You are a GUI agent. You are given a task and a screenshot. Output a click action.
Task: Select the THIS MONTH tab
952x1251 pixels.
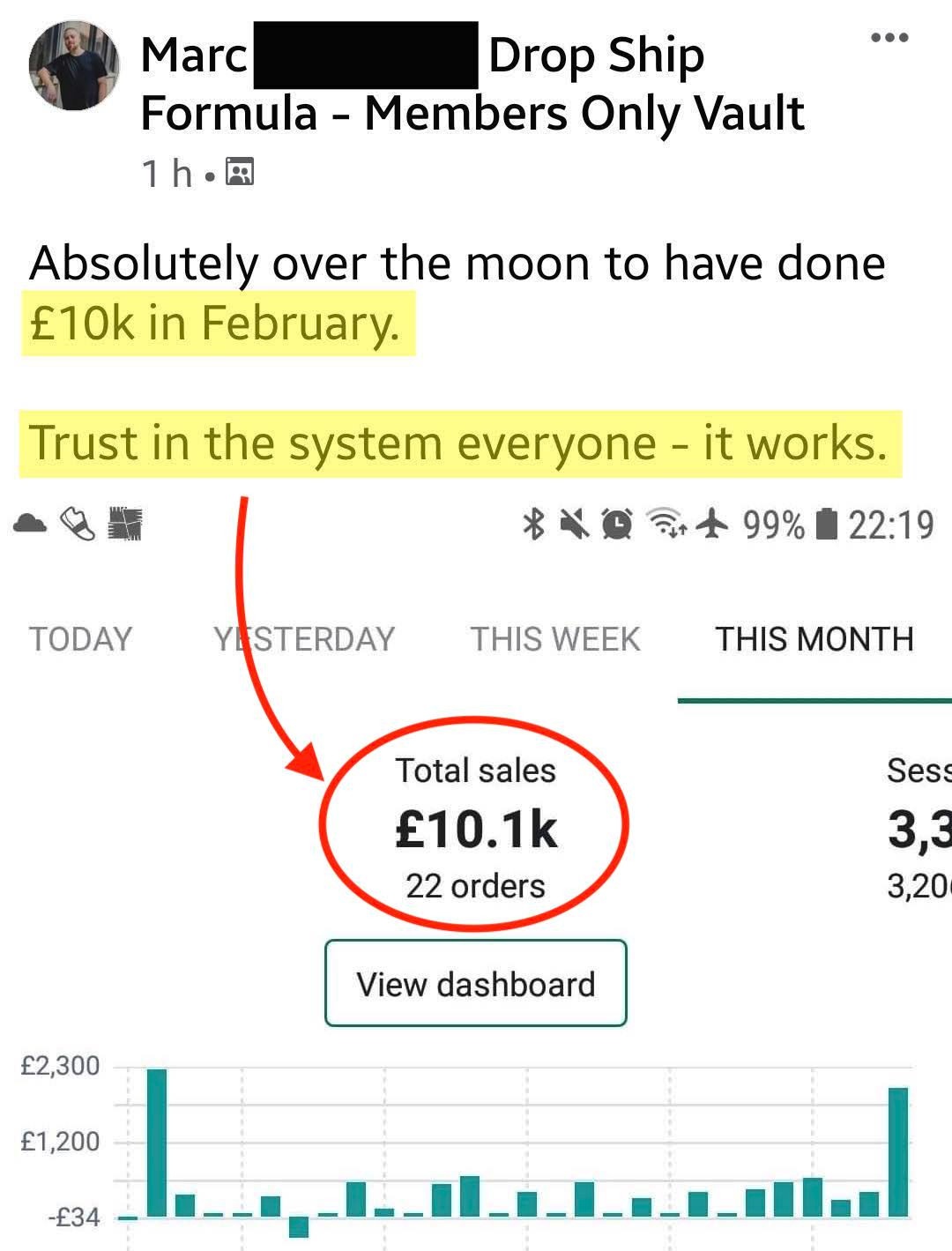(x=814, y=639)
